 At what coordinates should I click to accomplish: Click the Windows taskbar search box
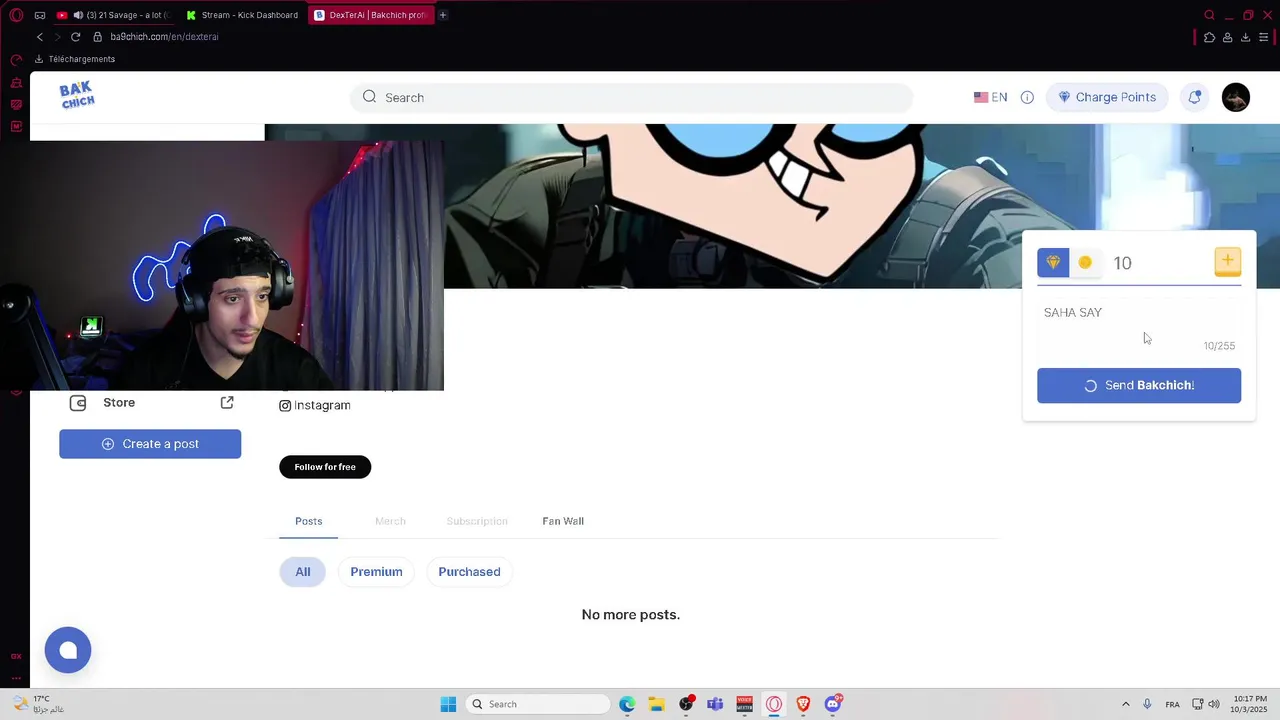tap(538, 704)
